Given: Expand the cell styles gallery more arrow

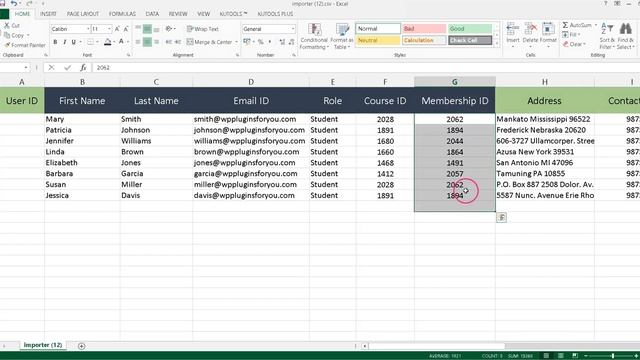Looking at the screenshot, I should [x=497, y=43].
